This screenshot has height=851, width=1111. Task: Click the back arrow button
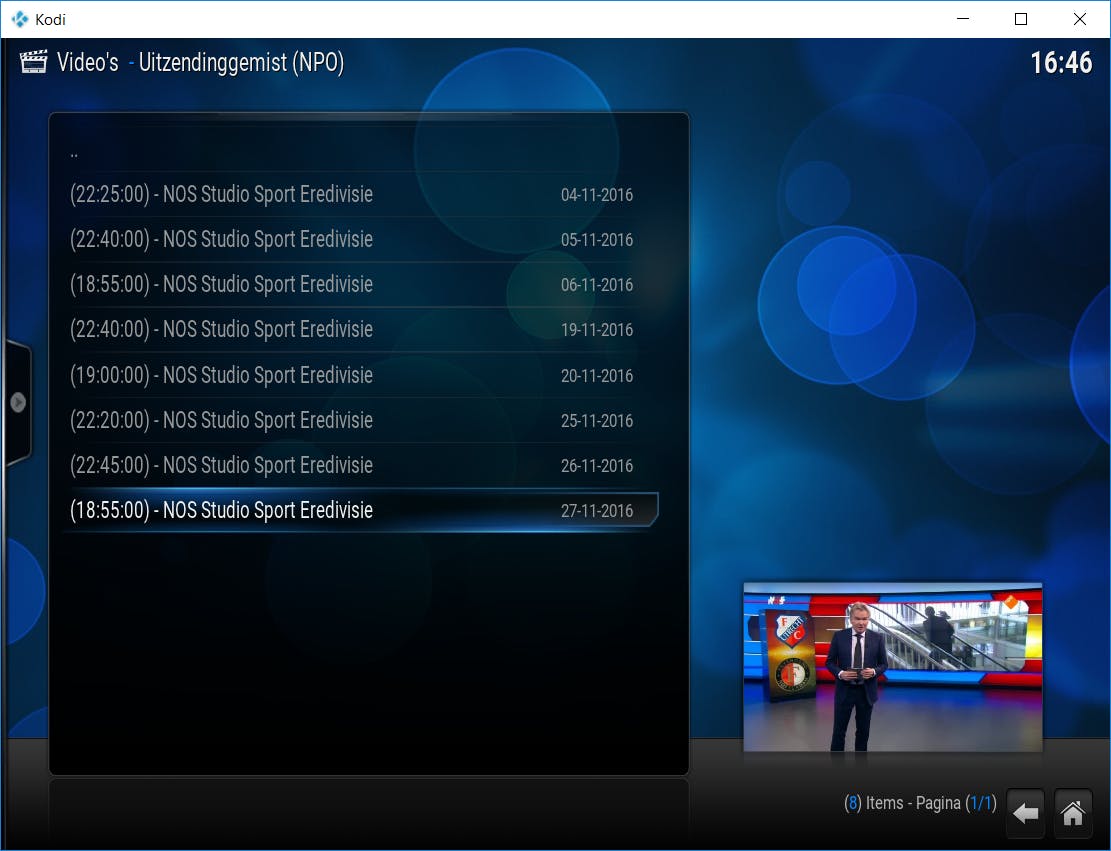click(1025, 812)
